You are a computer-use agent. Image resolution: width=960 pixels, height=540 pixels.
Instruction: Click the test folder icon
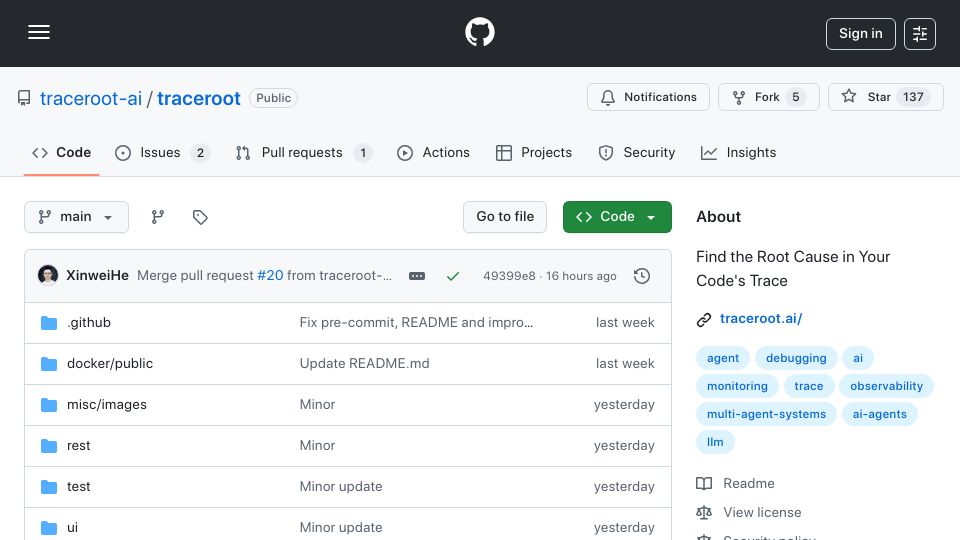point(48,487)
